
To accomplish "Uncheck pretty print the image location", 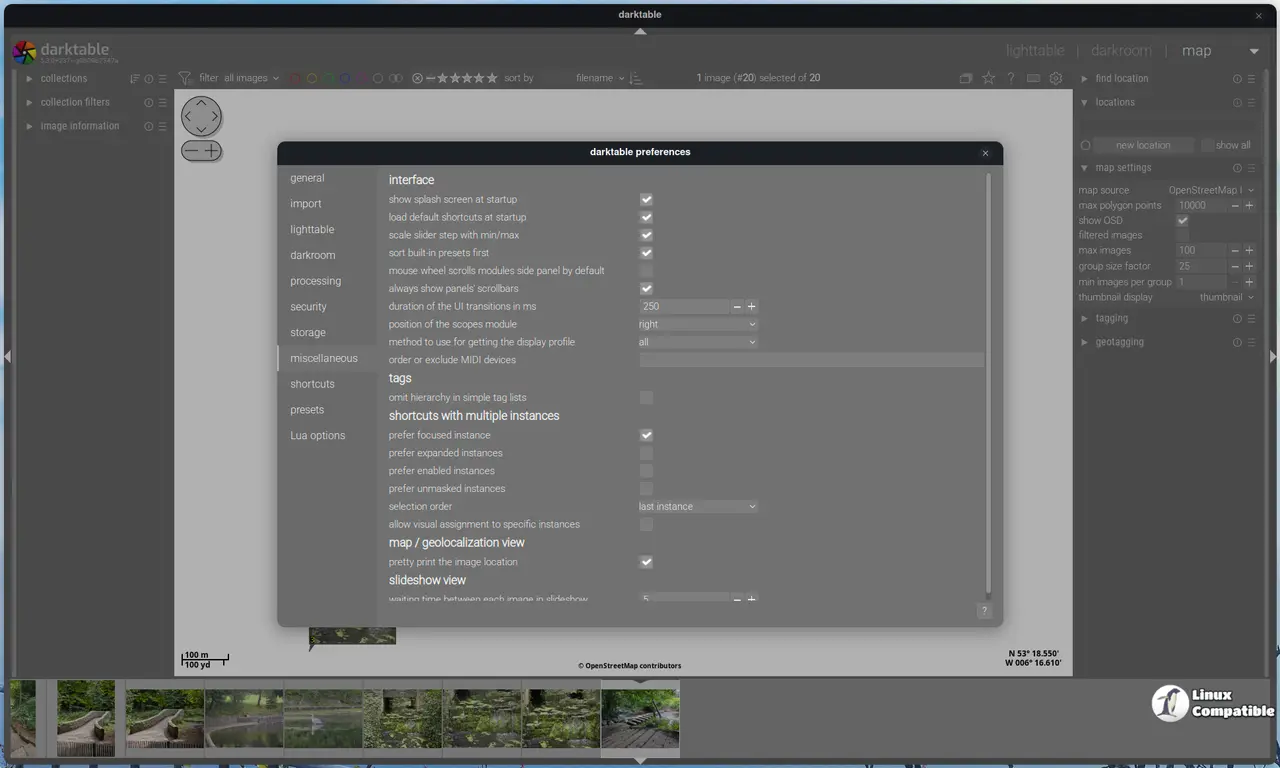I will (646, 562).
